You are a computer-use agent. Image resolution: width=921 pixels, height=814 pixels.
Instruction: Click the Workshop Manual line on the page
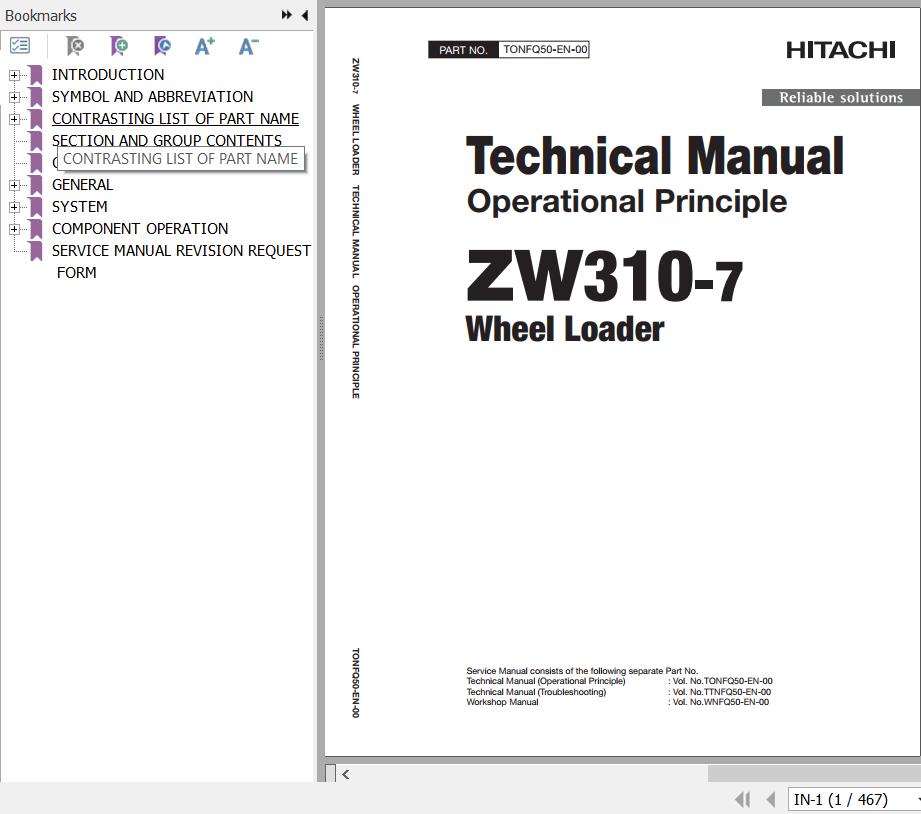pos(502,702)
